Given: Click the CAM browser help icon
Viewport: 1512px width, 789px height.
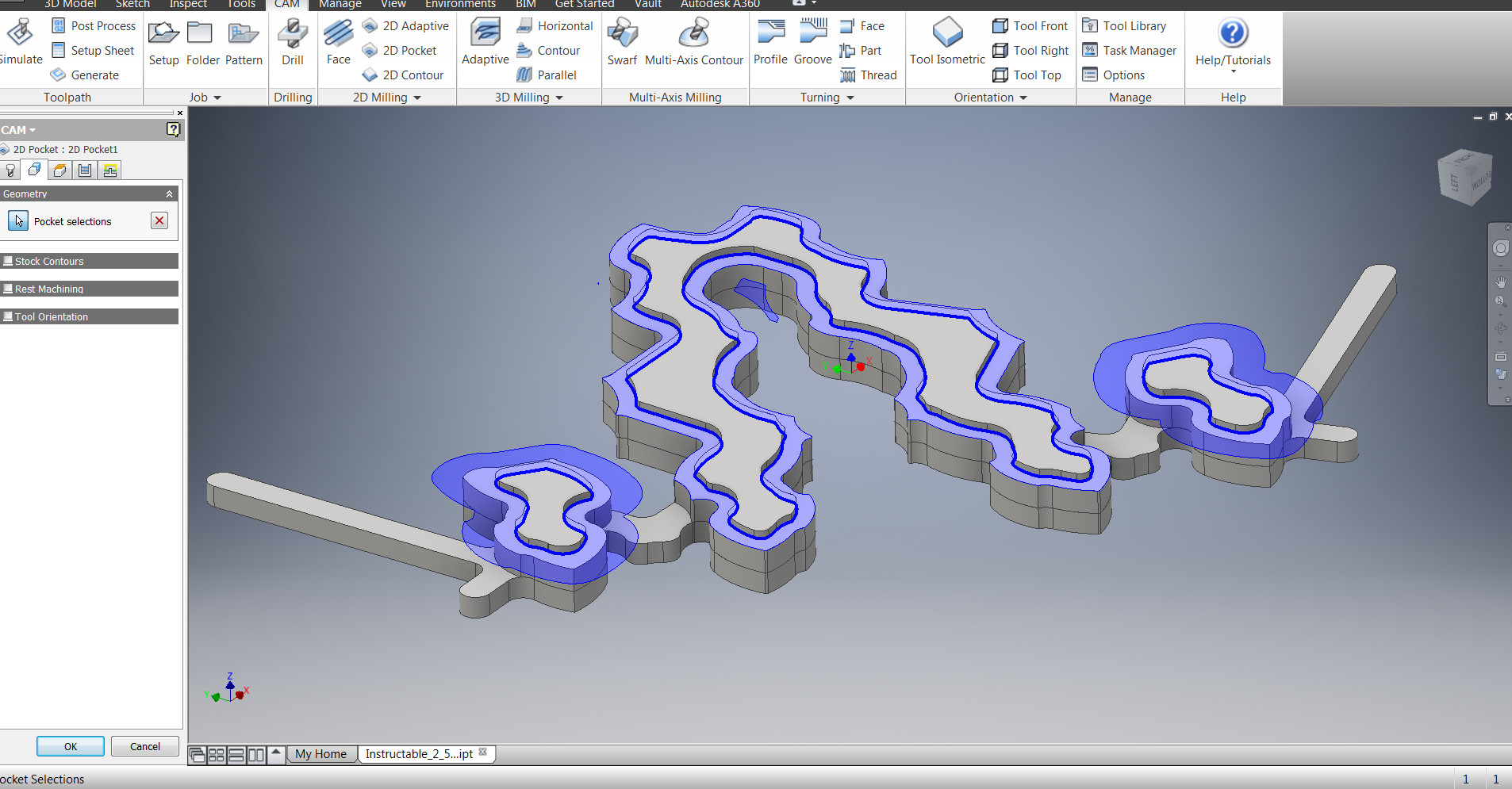Looking at the screenshot, I should (x=173, y=129).
